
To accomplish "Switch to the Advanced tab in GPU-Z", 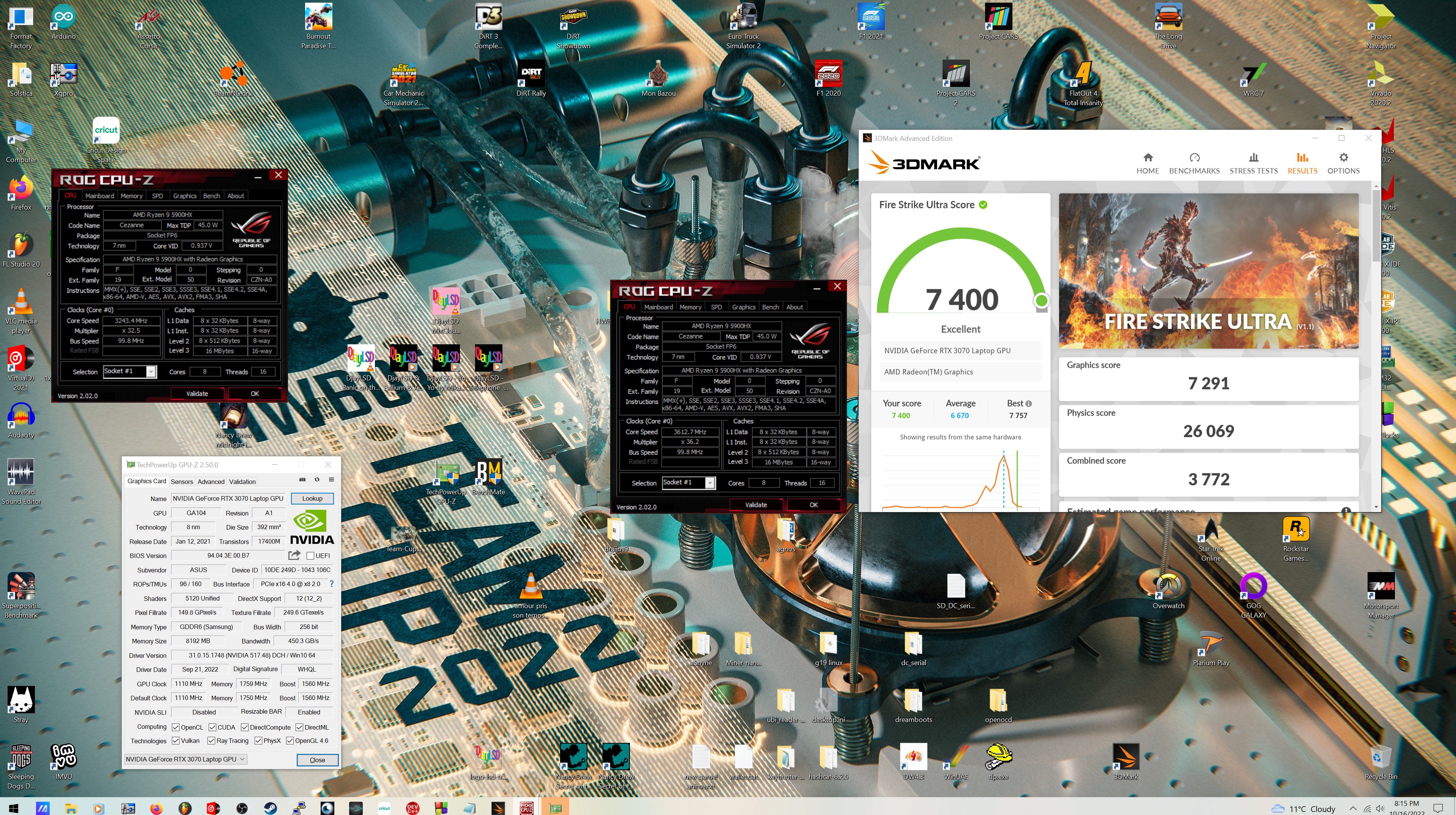I will coord(211,482).
